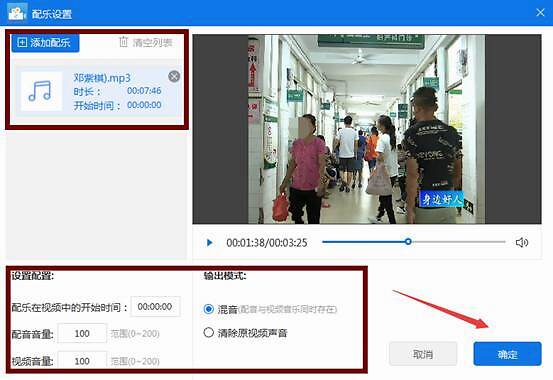Viewport: 553px width, 380px height.
Task: Click the video preview frame
Action: pyautogui.click(x=367, y=129)
